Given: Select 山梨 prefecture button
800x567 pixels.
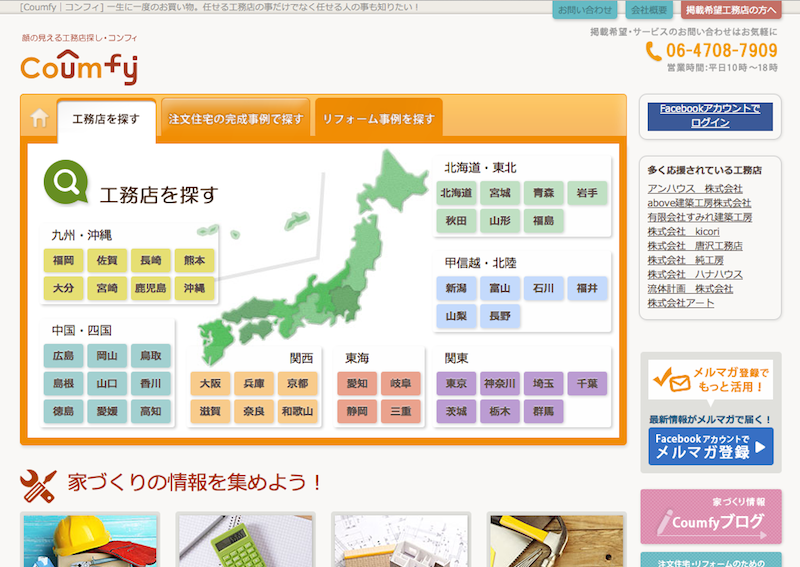Looking at the screenshot, I should [x=456, y=316].
